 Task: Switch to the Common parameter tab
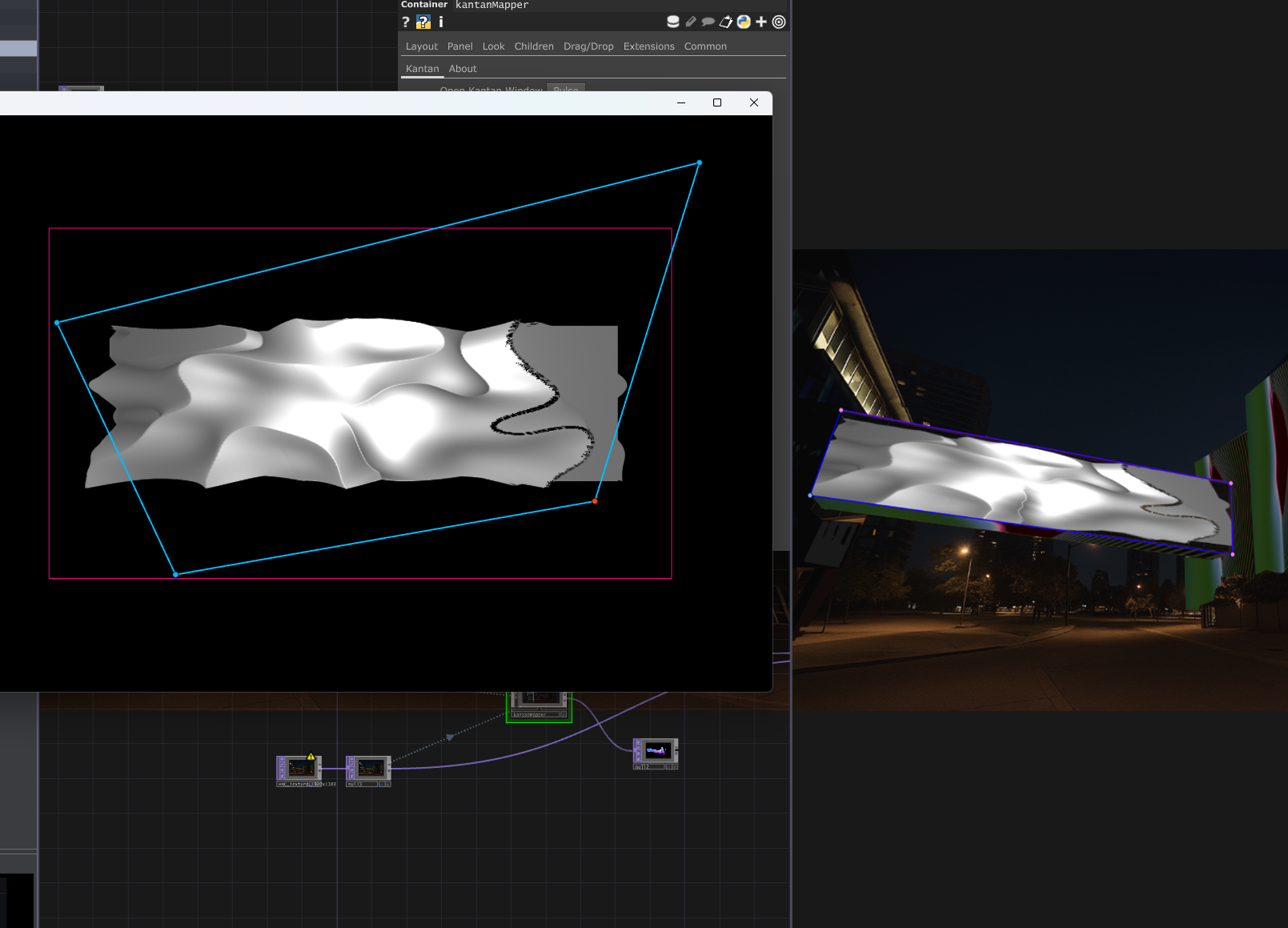tap(704, 46)
